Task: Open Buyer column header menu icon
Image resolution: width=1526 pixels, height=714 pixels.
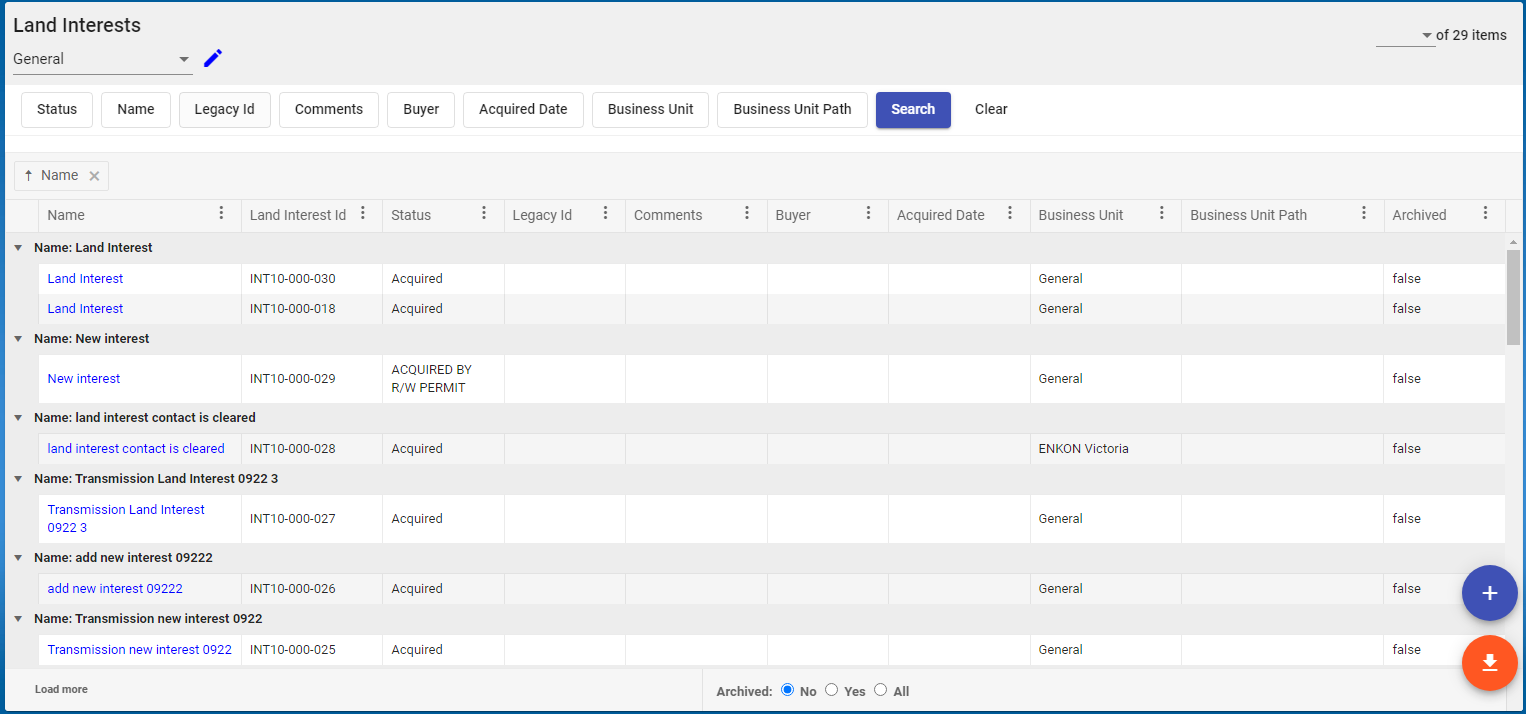Action: (x=868, y=214)
